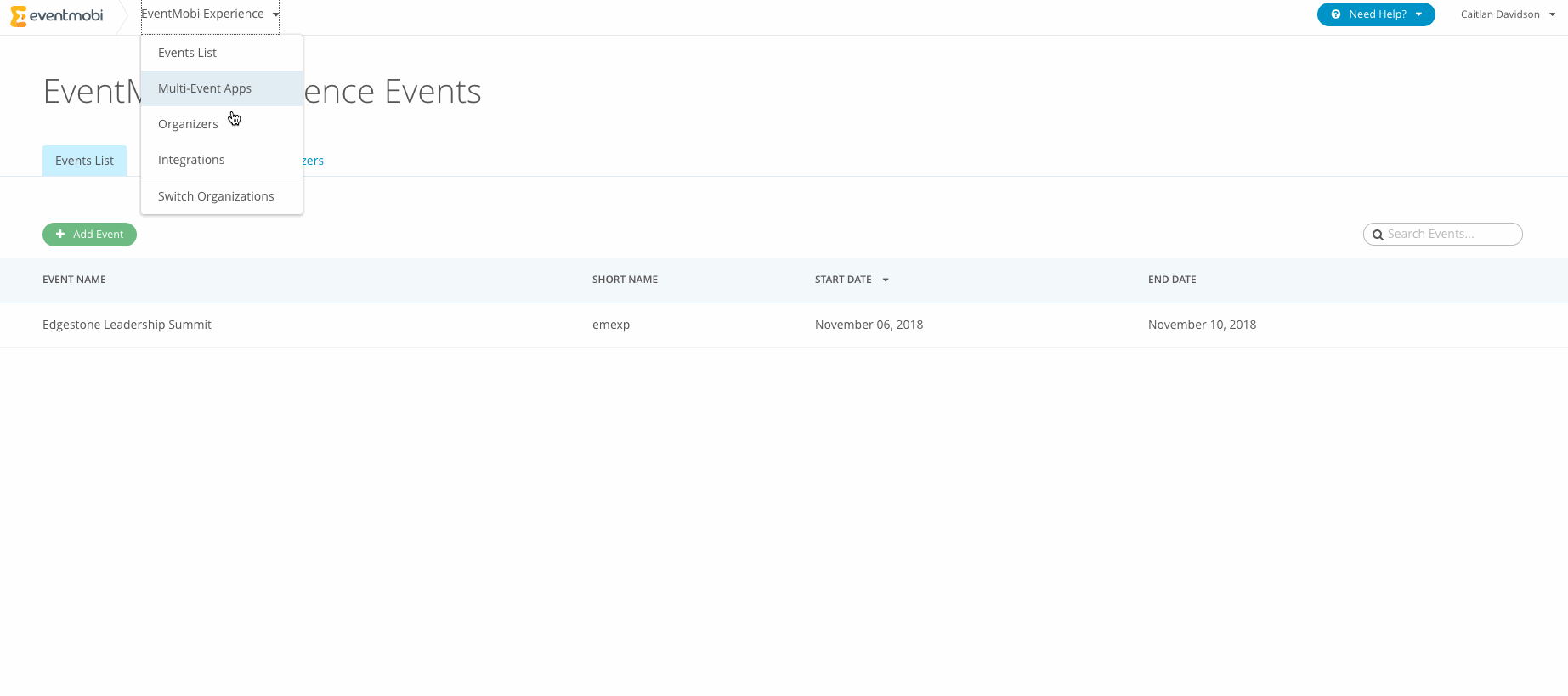Focus the Search Events input field
The image size is (1568, 696).
(x=1442, y=234)
